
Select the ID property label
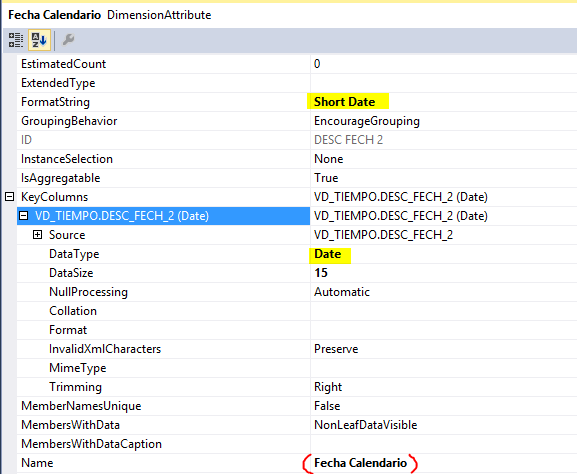[26, 140]
